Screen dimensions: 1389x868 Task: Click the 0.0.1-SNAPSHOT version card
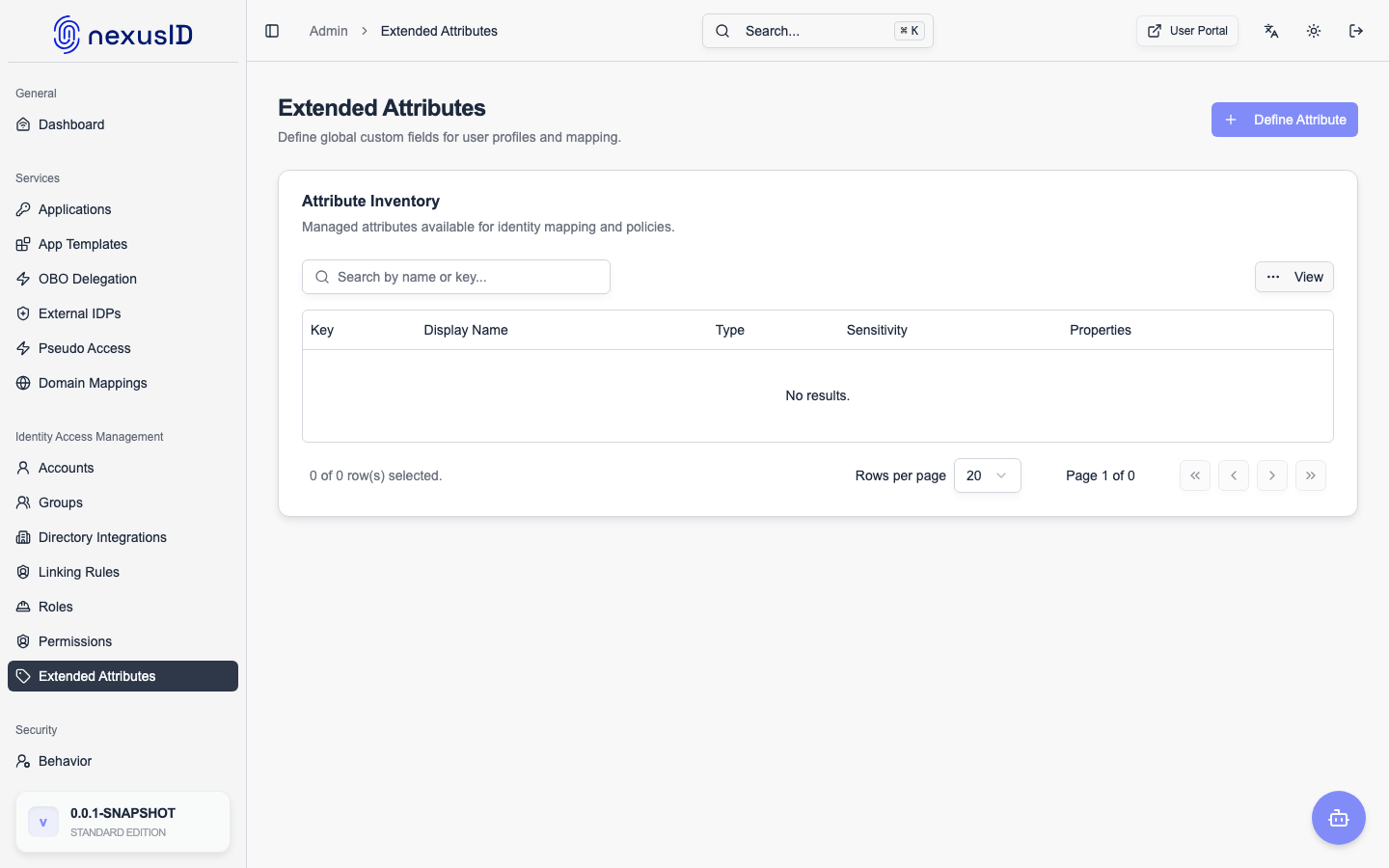point(123,822)
